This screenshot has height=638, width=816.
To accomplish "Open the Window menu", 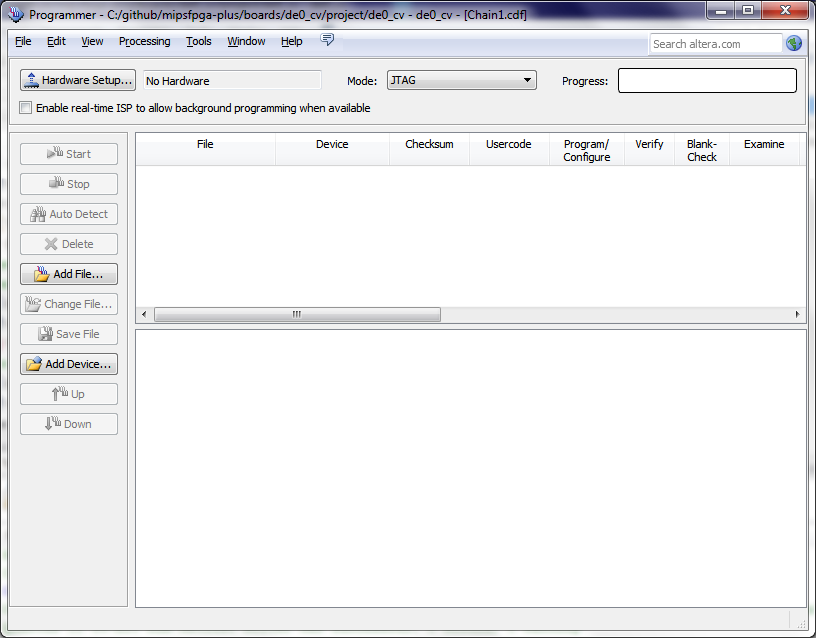I will click(246, 41).
